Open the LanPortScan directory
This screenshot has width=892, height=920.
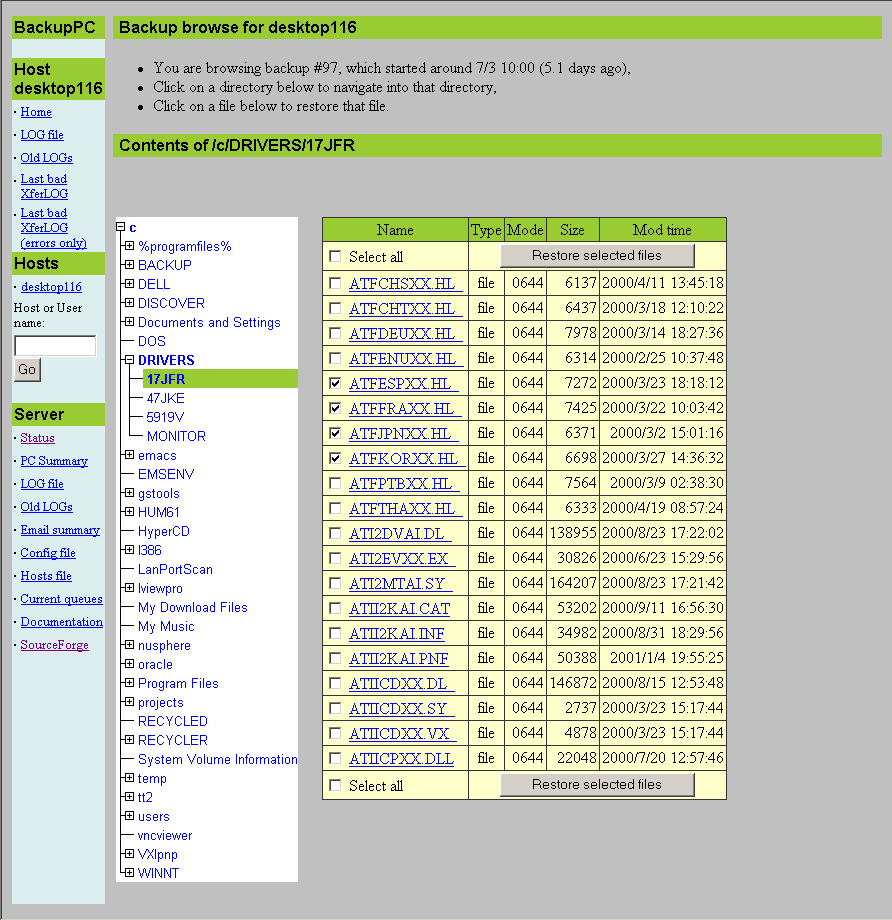tap(175, 570)
